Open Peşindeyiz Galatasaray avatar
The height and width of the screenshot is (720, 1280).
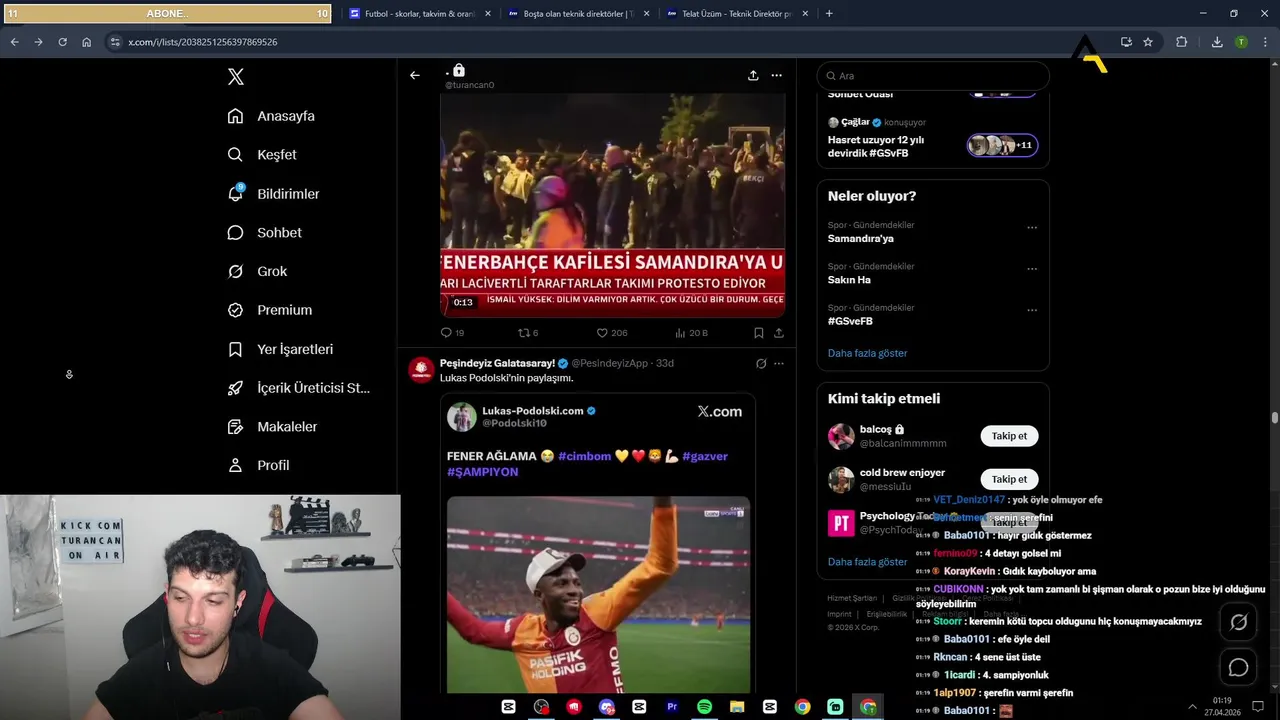421,369
